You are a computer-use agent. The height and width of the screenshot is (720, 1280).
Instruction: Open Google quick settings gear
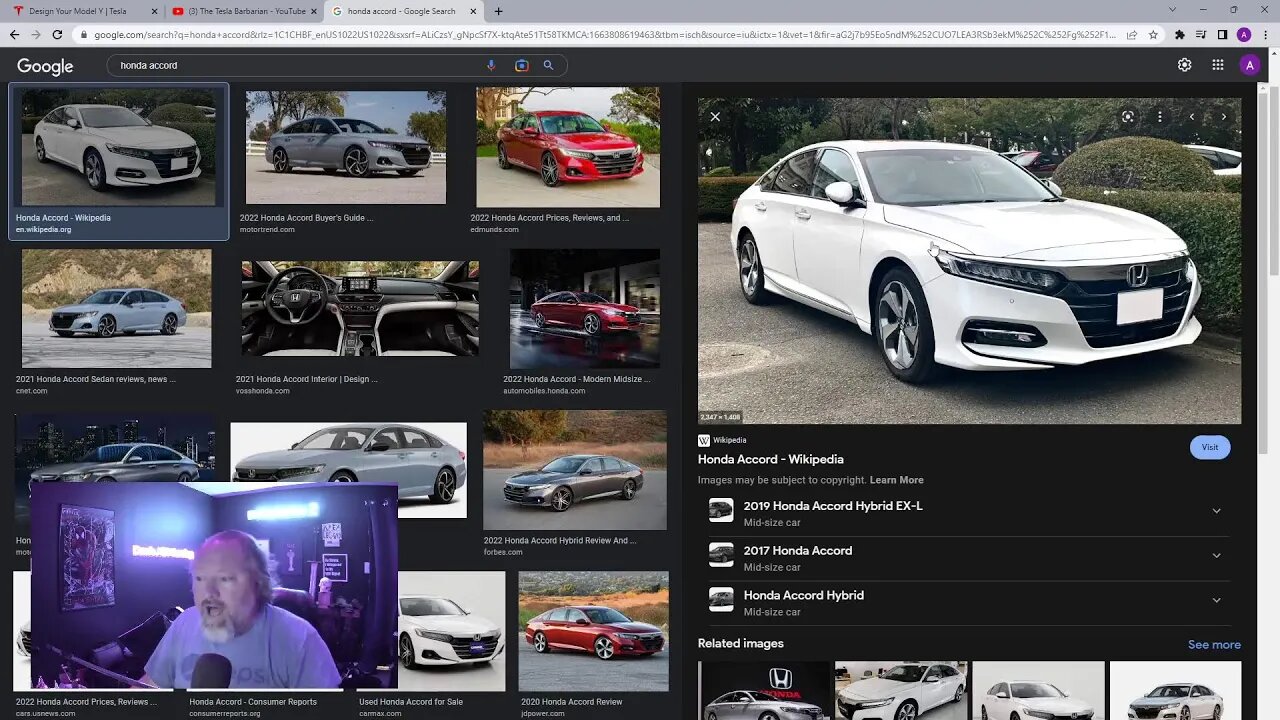(x=1184, y=65)
